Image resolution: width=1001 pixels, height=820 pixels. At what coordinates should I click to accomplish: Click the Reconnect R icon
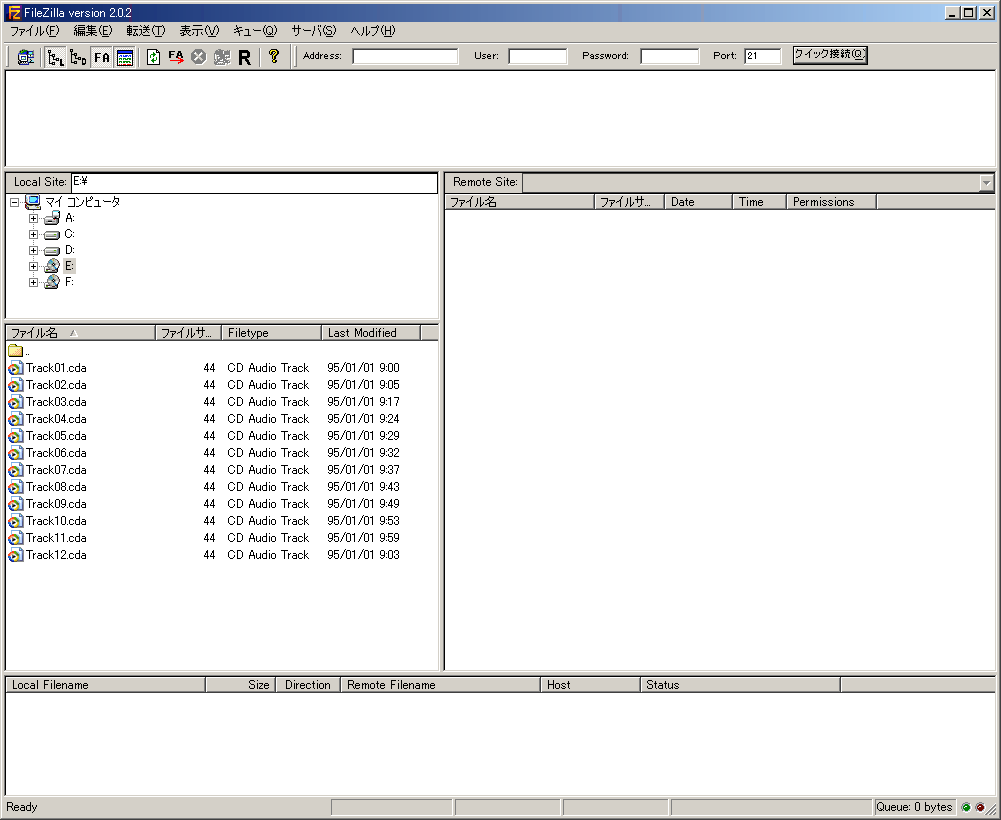[x=245, y=57]
